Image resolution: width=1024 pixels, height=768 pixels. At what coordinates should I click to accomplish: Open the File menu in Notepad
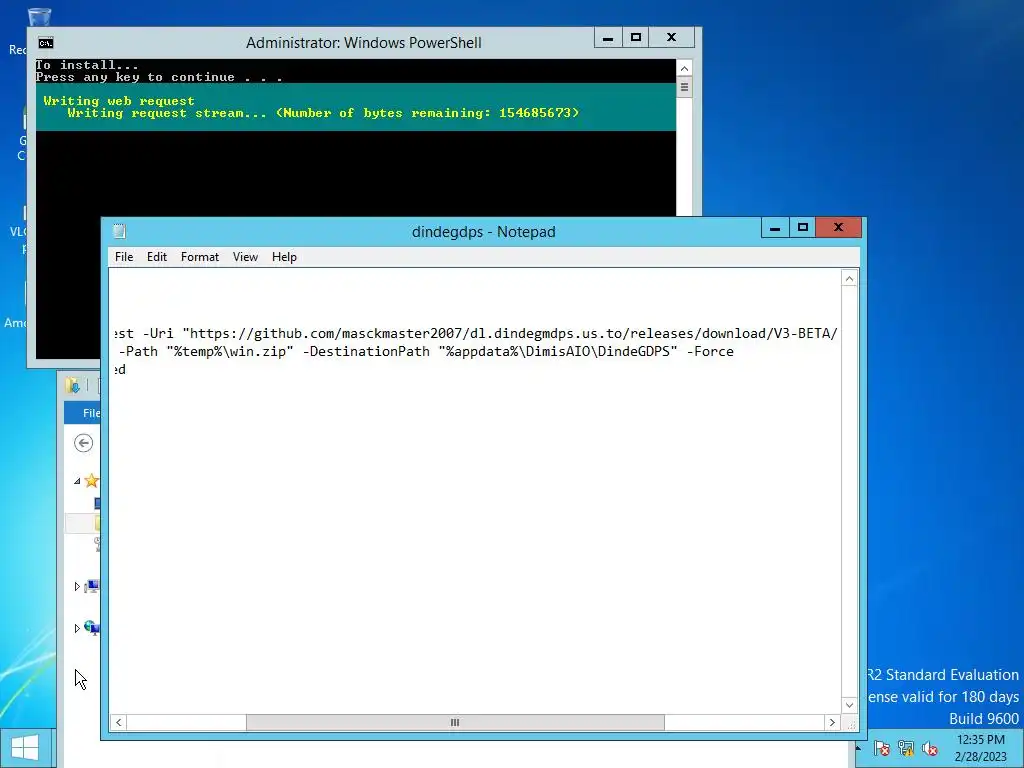[x=124, y=257]
